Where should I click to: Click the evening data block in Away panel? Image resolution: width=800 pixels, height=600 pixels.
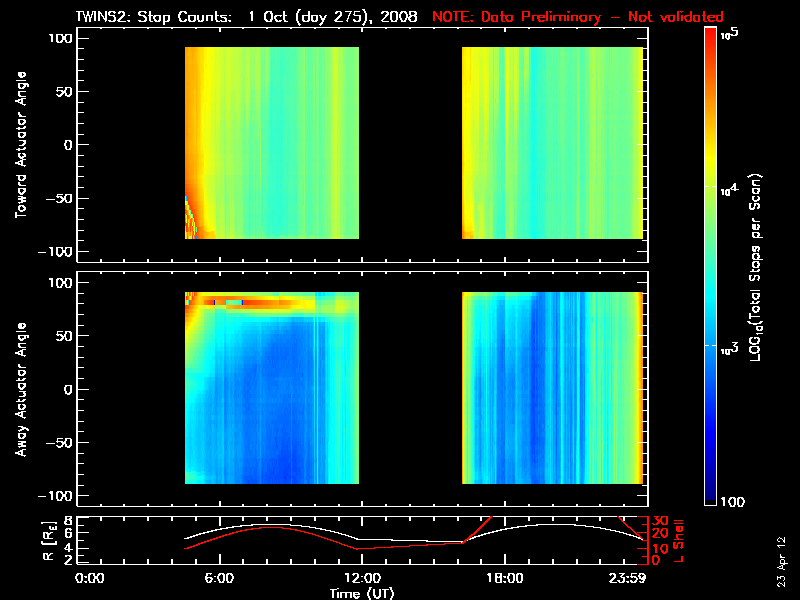click(x=551, y=388)
